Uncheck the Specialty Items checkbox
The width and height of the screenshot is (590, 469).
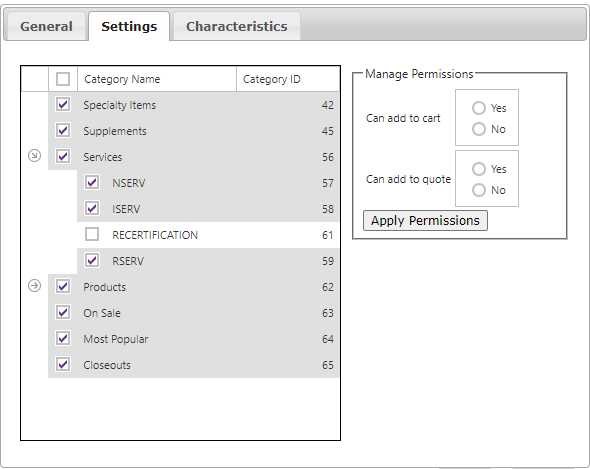63,104
